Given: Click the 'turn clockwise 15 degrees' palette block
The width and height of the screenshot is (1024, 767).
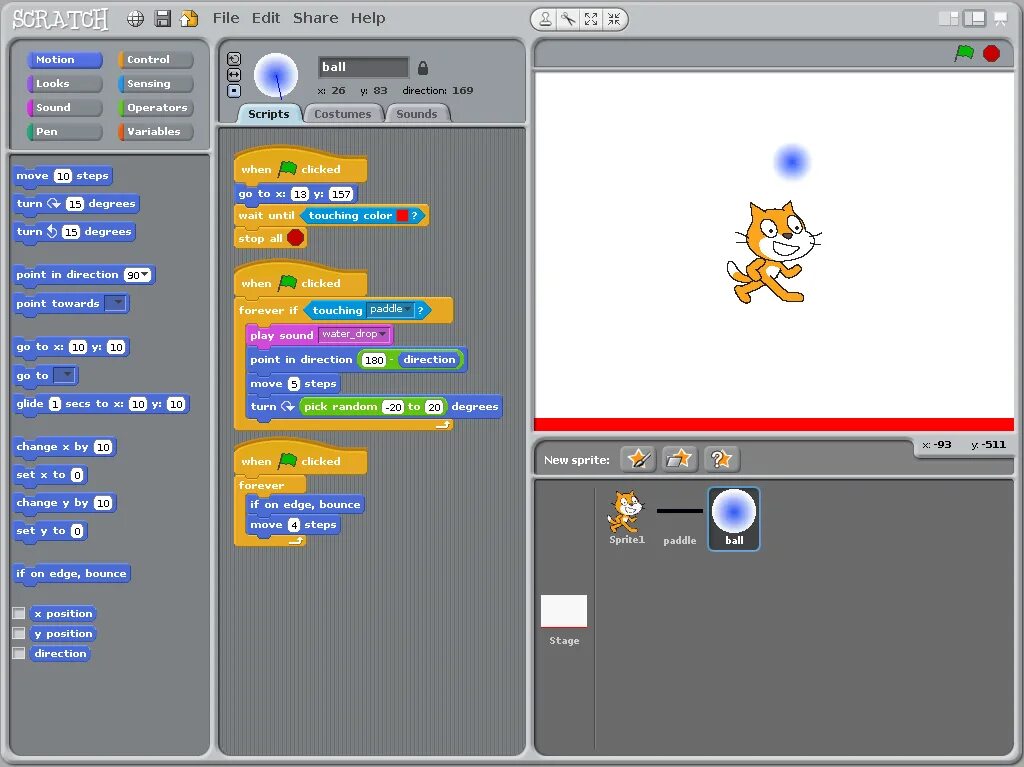Looking at the screenshot, I should click(x=76, y=204).
